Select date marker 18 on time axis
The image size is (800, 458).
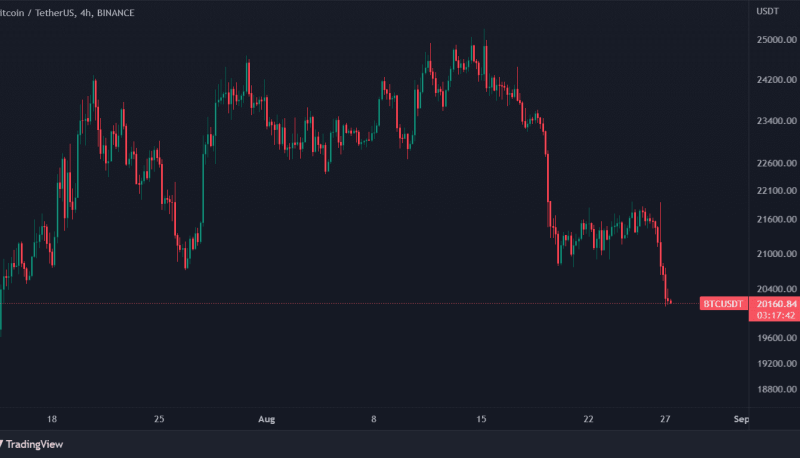click(x=52, y=420)
